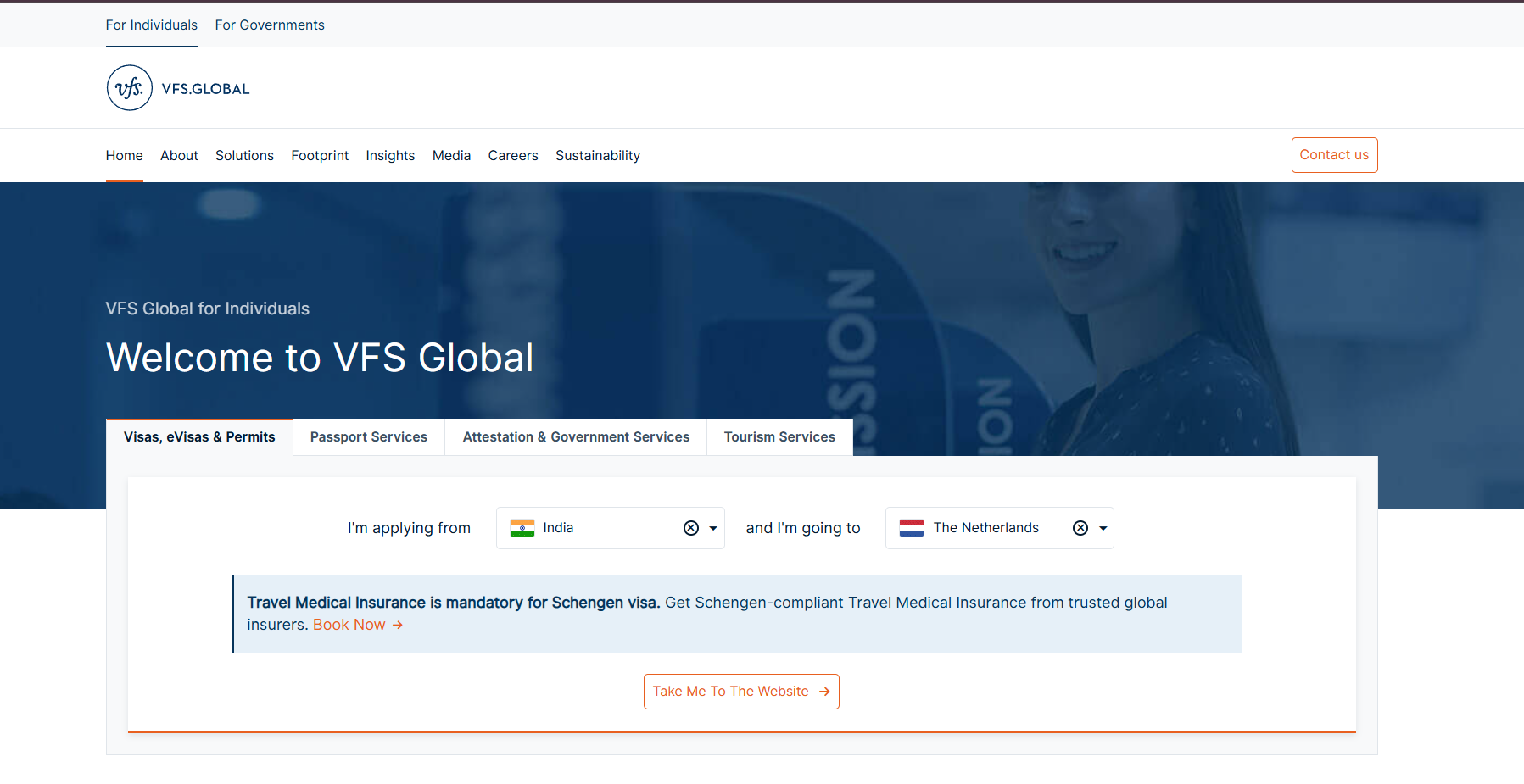This screenshot has width=1524, height=784.
Task: Clear the India country selection
Action: pyautogui.click(x=690, y=527)
